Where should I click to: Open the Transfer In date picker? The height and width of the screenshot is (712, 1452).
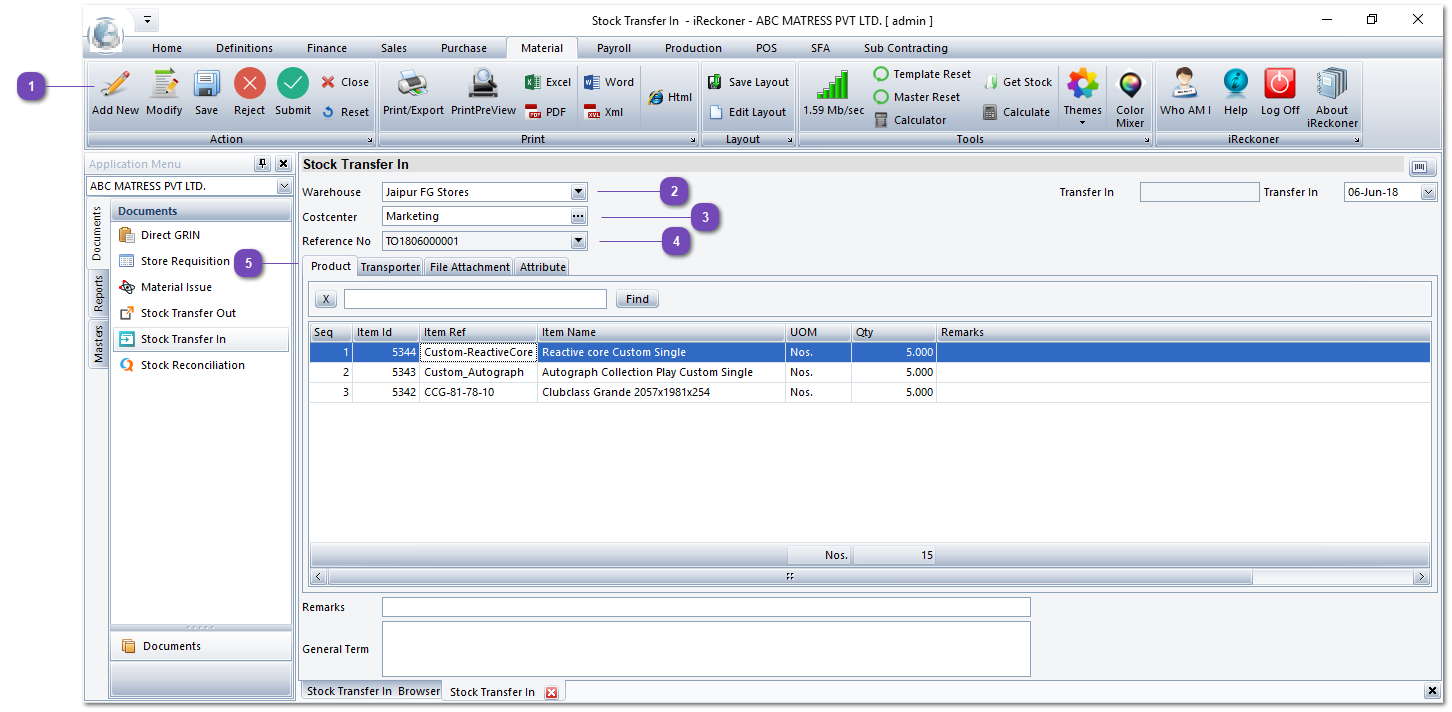click(1427, 193)
